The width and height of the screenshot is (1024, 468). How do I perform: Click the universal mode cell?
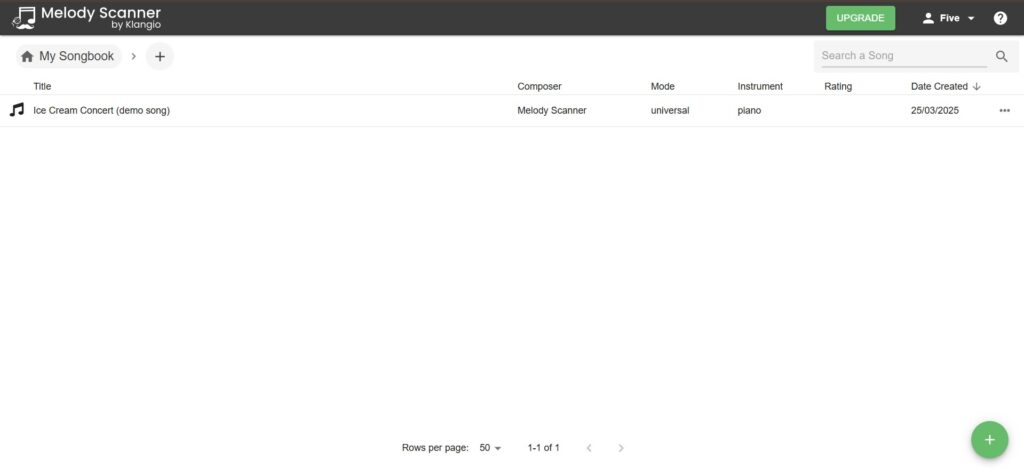coord(669,110)
